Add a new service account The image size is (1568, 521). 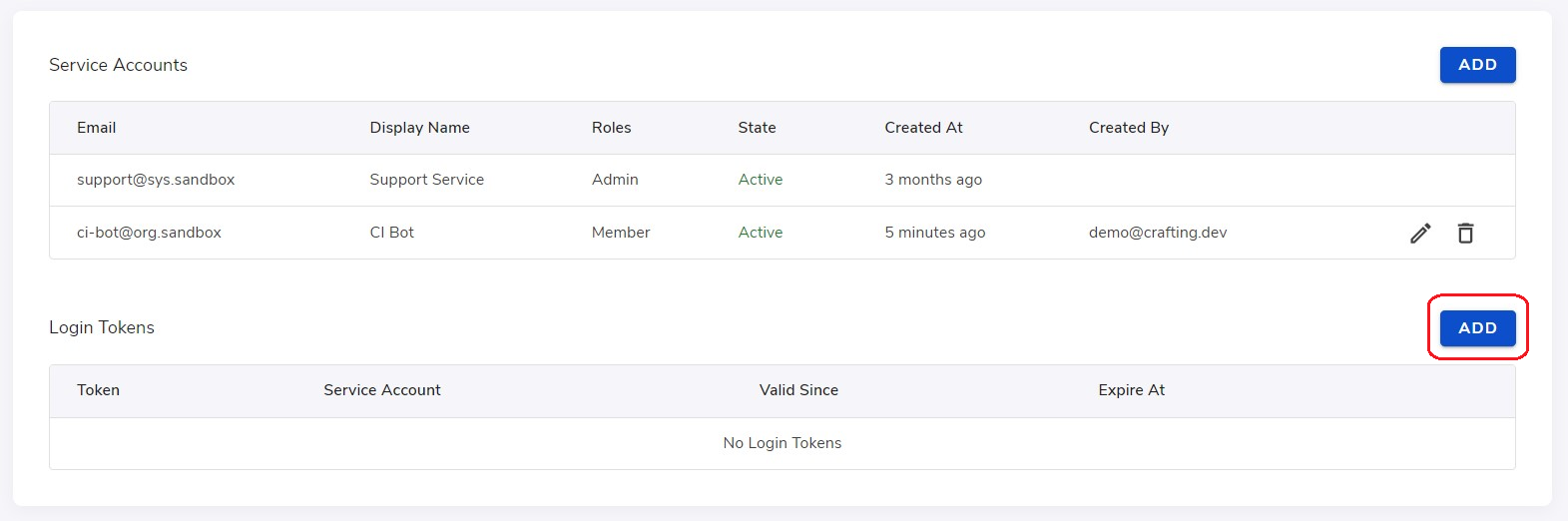pos(1477,65)
